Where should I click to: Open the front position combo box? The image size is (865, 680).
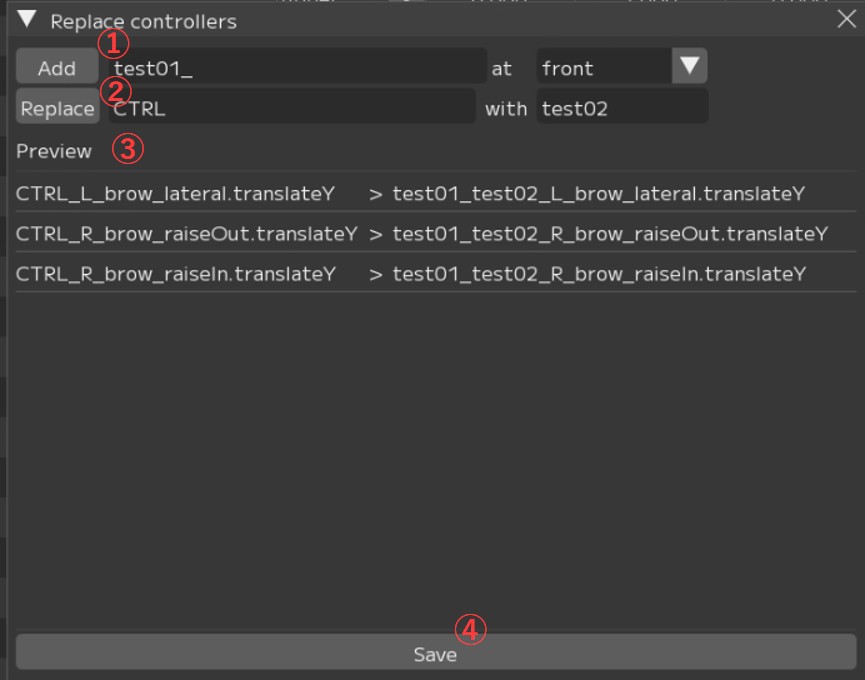(605, 68)
